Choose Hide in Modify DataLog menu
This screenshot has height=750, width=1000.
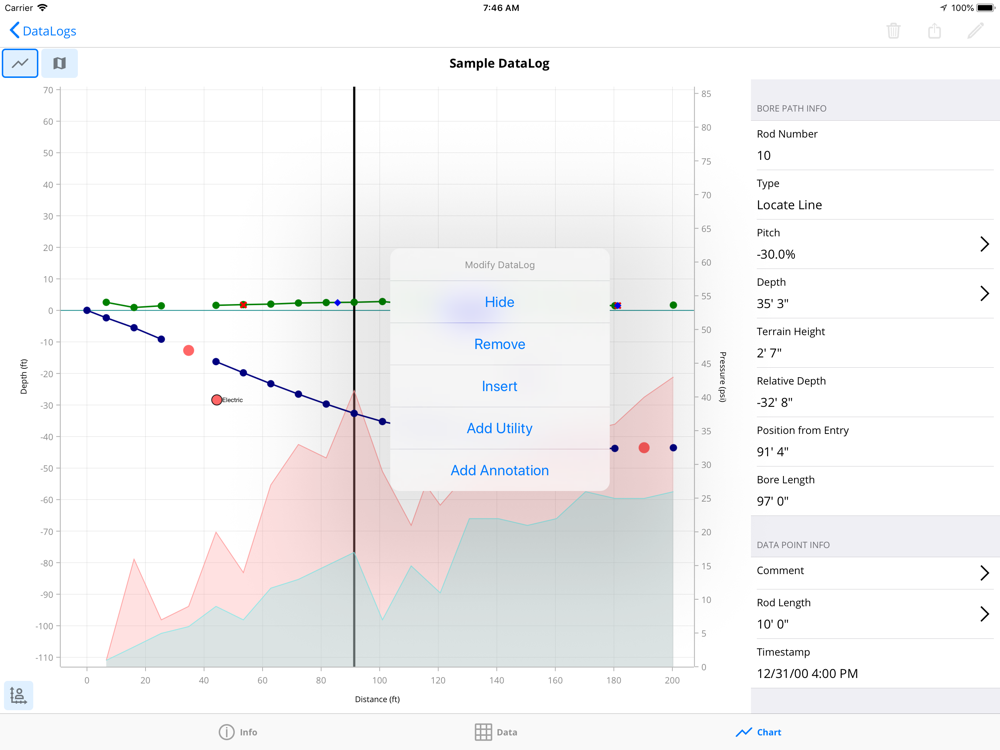click(499, 302)
